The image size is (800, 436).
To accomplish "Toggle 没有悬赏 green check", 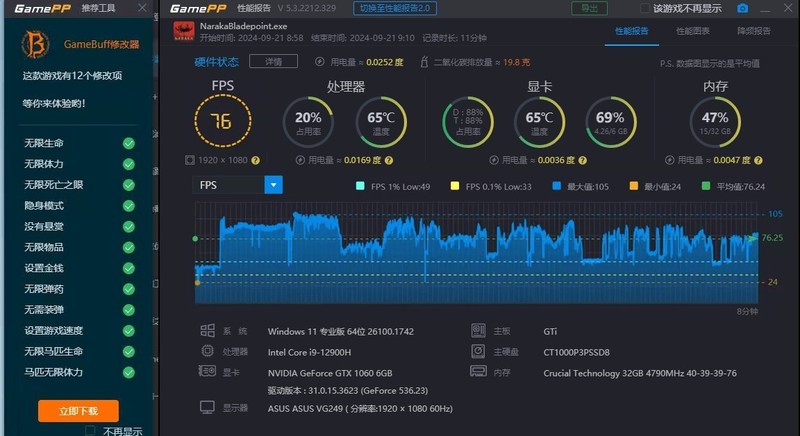I will pos(129,226).
